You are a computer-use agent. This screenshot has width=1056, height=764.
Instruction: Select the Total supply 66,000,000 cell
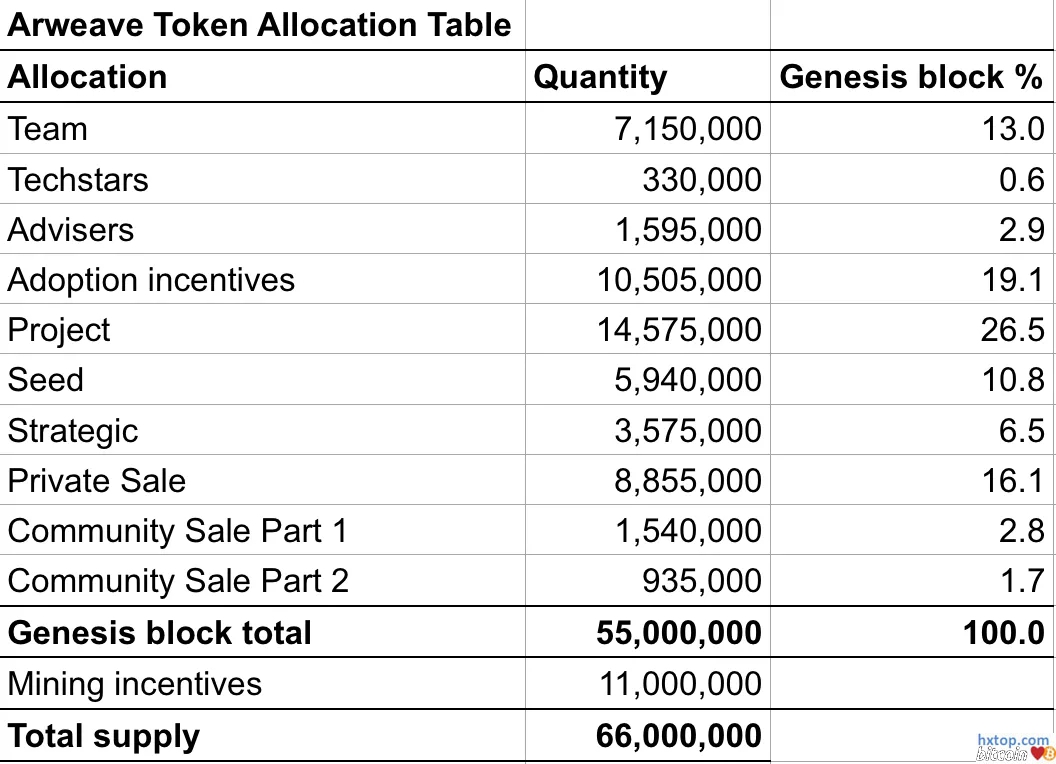(x=678, y=737)
